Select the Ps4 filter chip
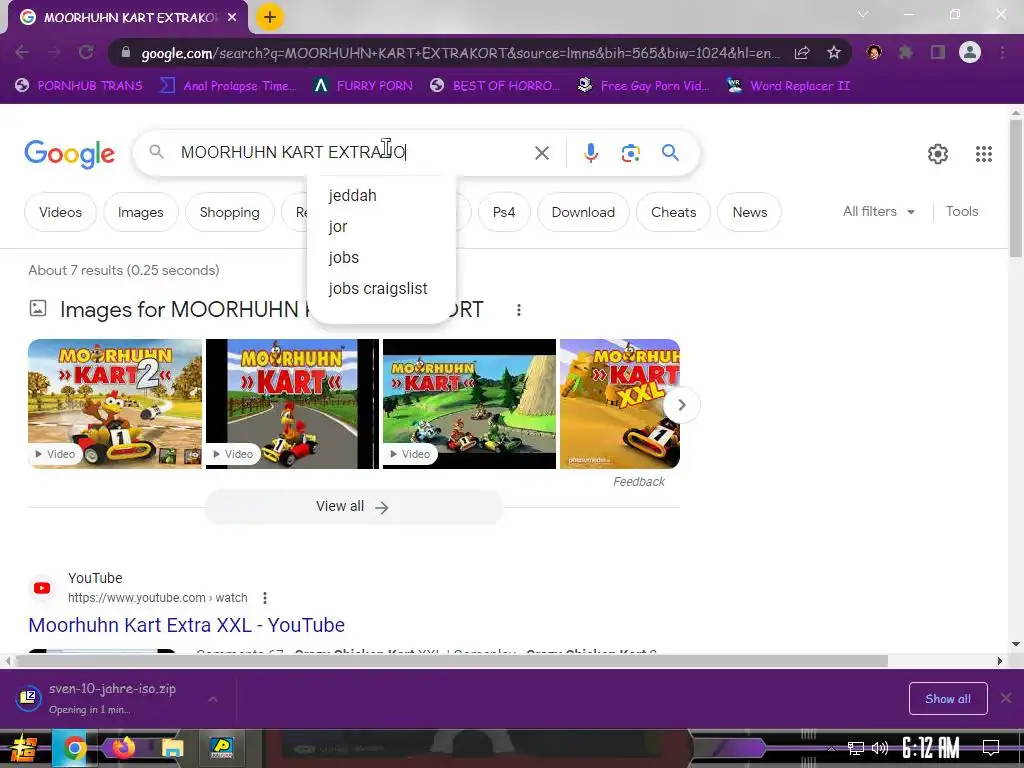Screen dimensions: 1024x768 pos(504,212)
